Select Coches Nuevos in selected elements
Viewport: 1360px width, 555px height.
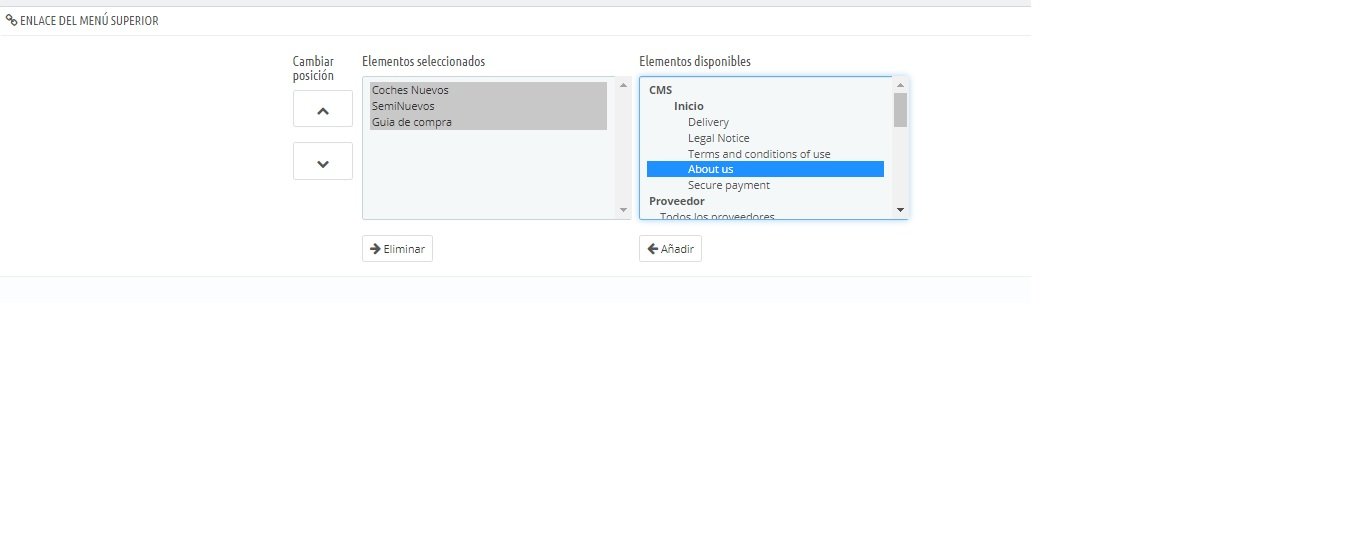[x=488, y=90]
